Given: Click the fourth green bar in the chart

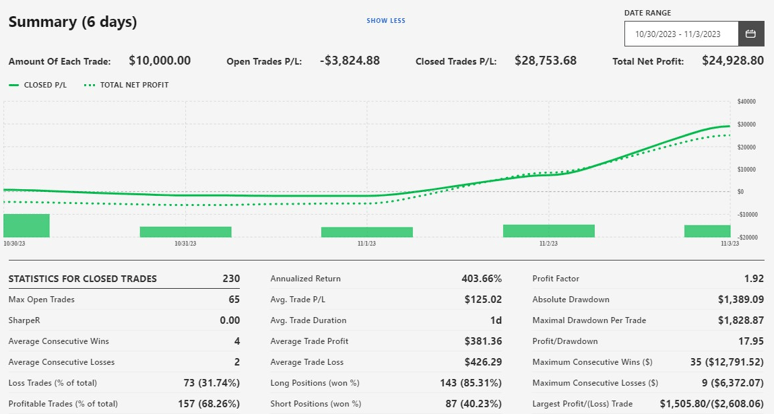Looking at the screenshot, I should point(548,230).
